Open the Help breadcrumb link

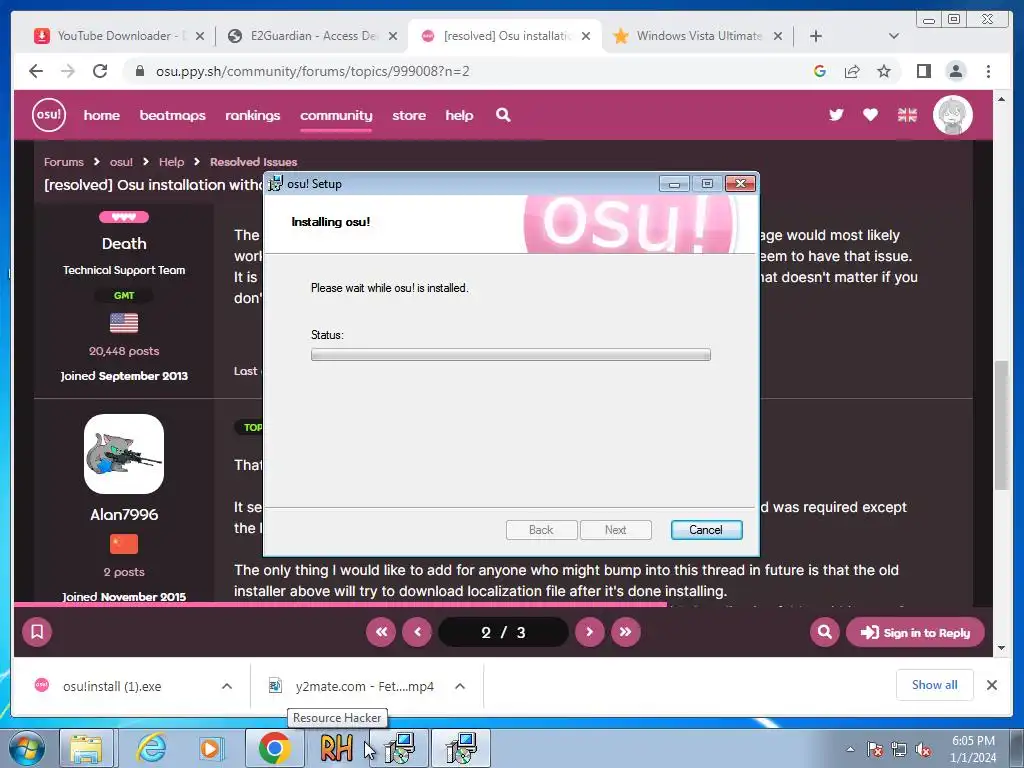172,162
